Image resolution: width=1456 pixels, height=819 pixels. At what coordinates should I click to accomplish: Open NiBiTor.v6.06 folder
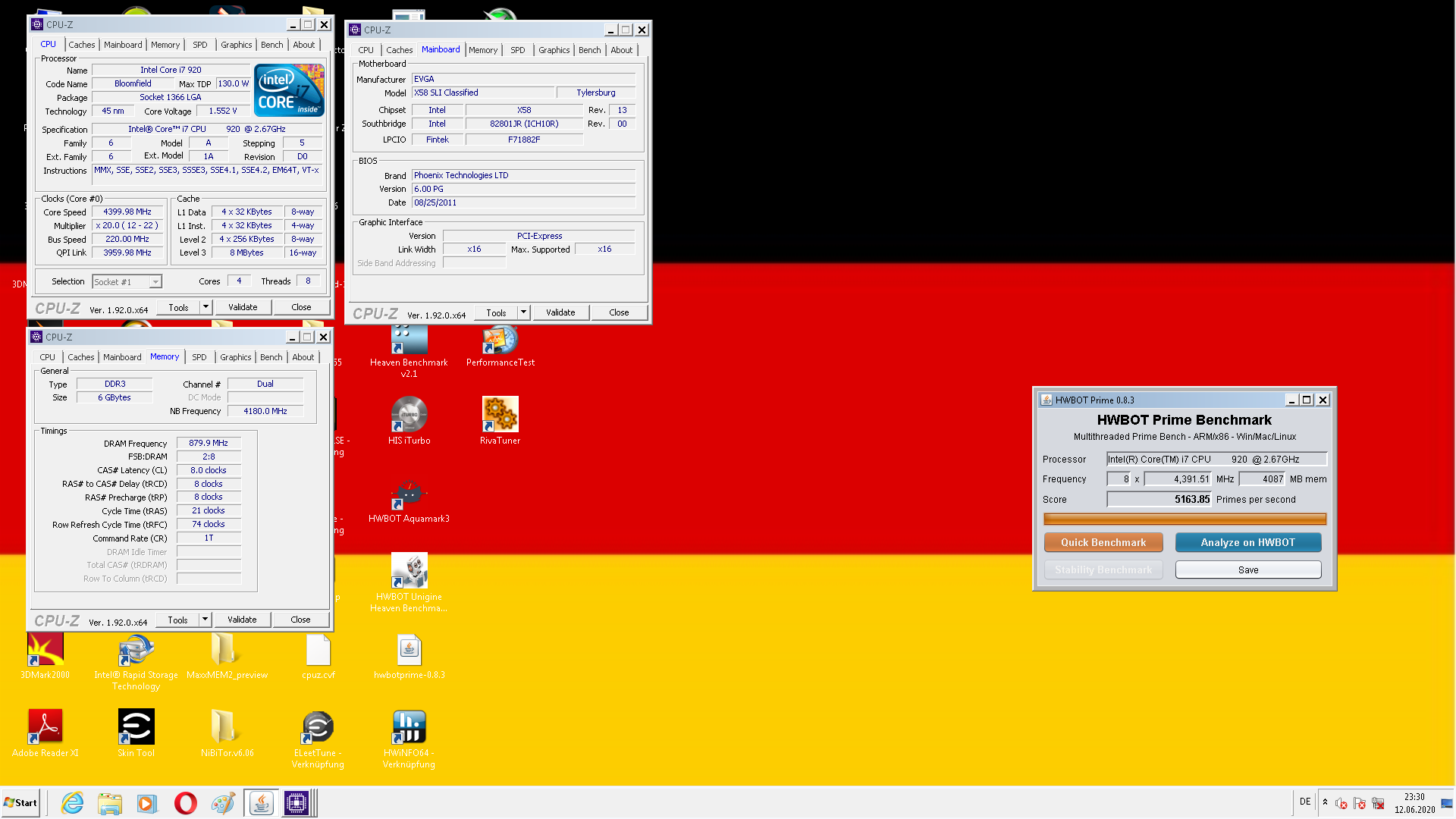pos(227,733)
